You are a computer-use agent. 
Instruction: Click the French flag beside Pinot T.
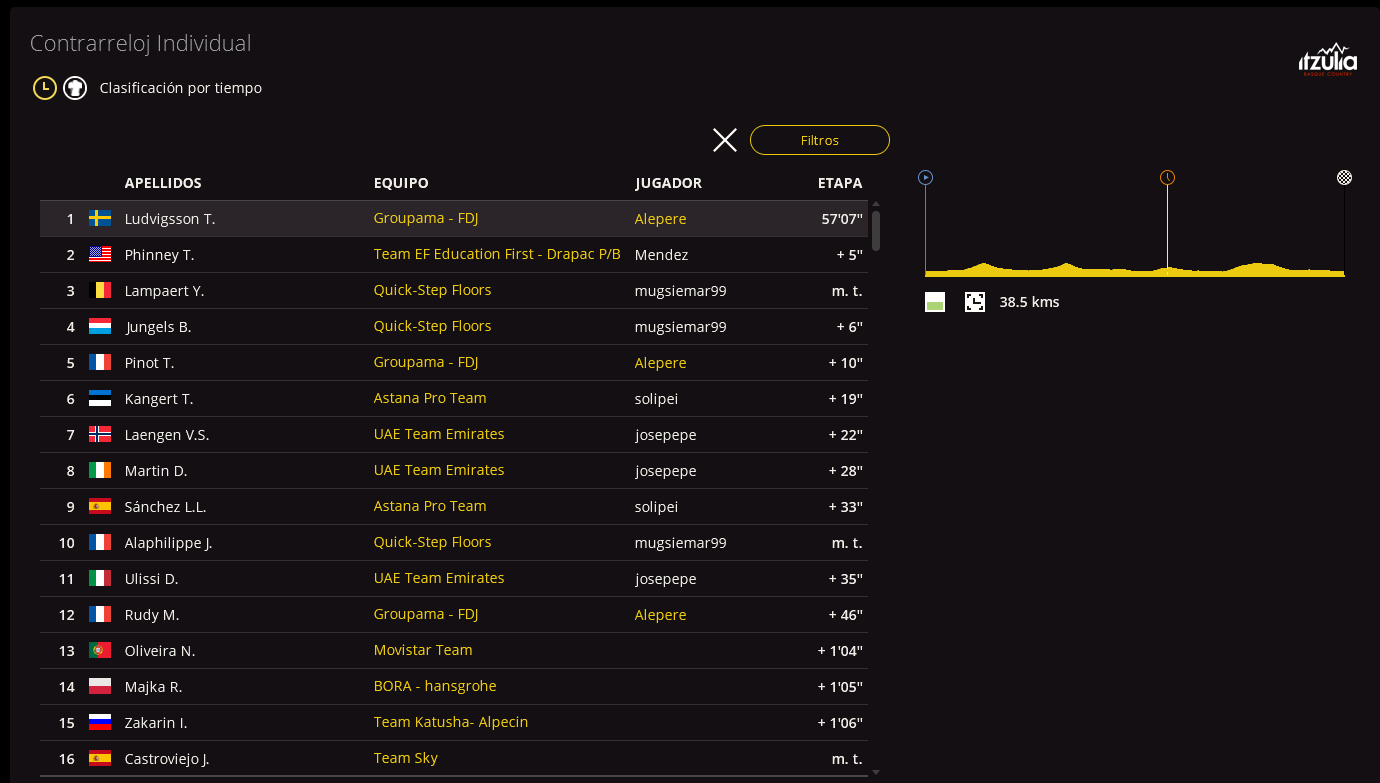pos(100,362)
